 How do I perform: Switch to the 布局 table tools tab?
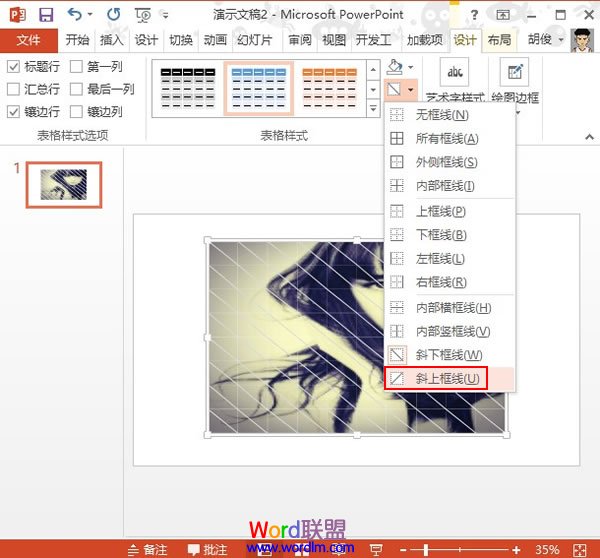499,40
